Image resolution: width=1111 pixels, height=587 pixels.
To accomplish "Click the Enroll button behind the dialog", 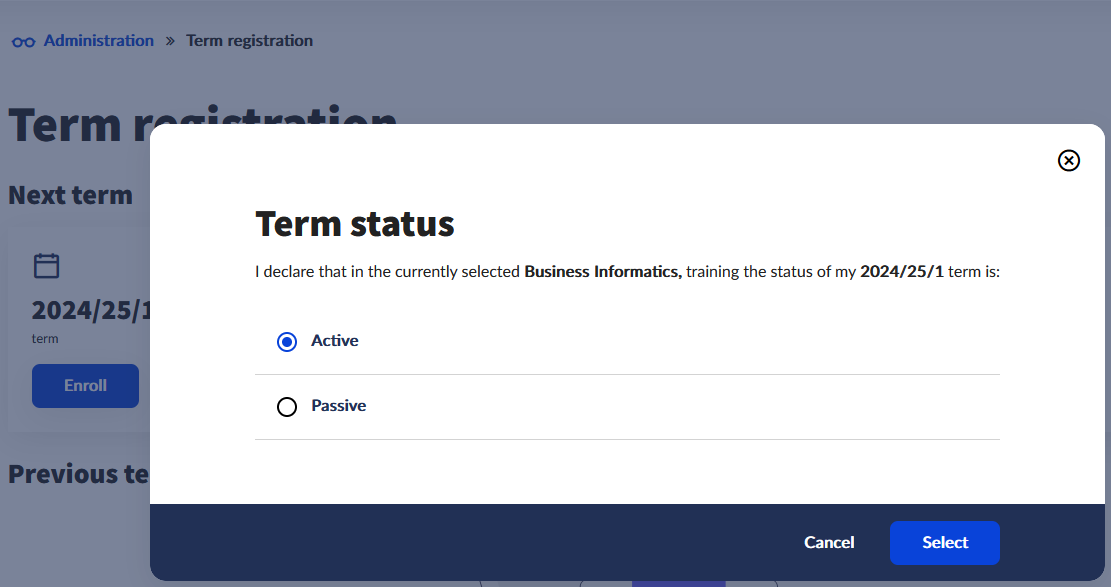I will point(85,386).
